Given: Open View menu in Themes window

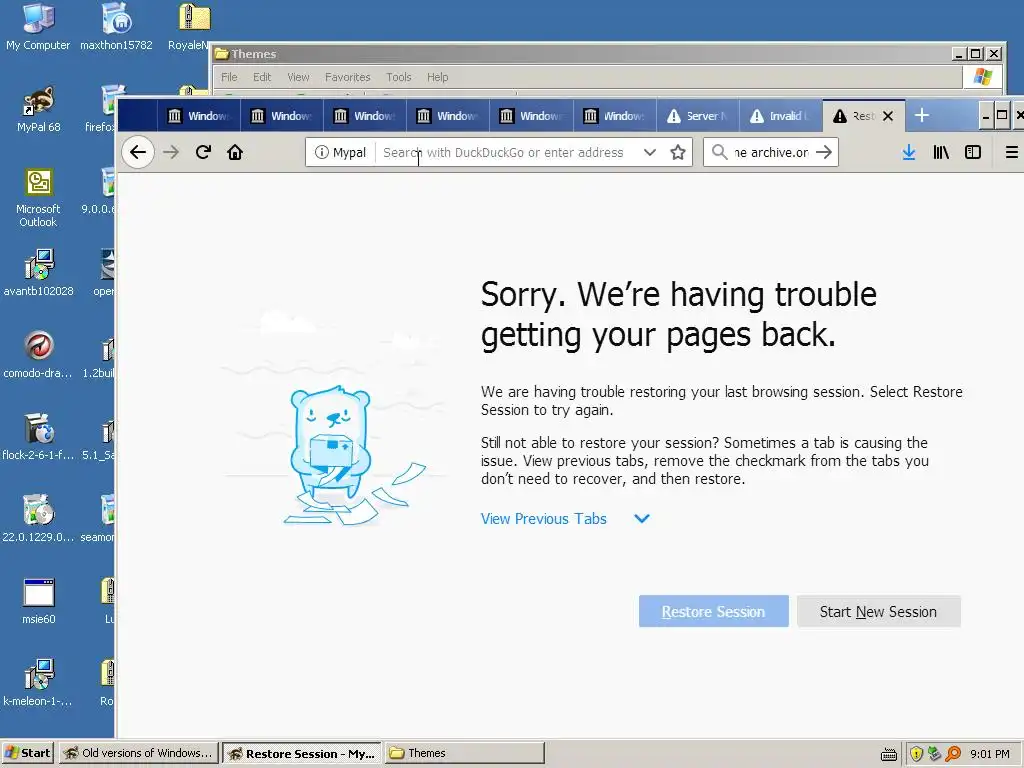Looking at the screenshot, I should click(x=298, y=77).
